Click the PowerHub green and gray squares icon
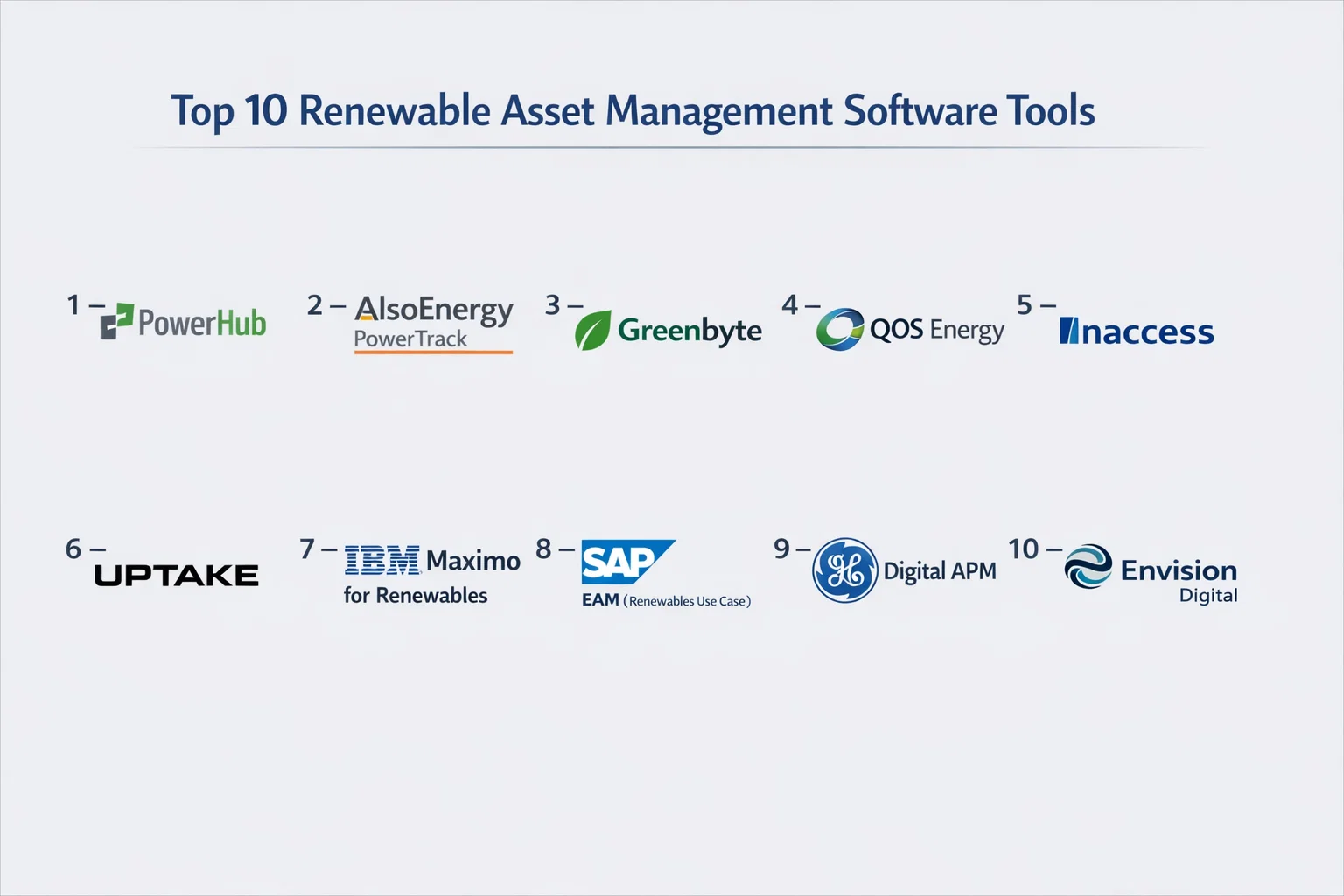This screenshot has height=896, width=1344. tap(116, 321)
